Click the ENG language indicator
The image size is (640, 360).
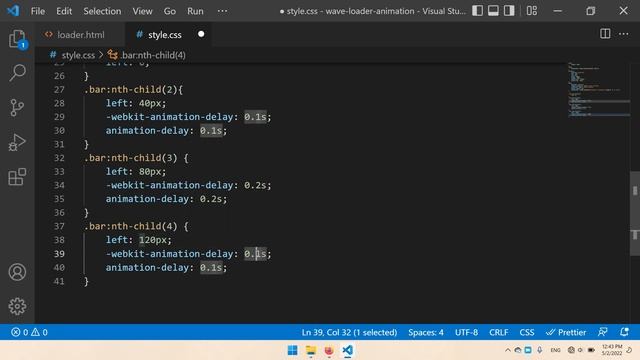click(x=555, y=350)
